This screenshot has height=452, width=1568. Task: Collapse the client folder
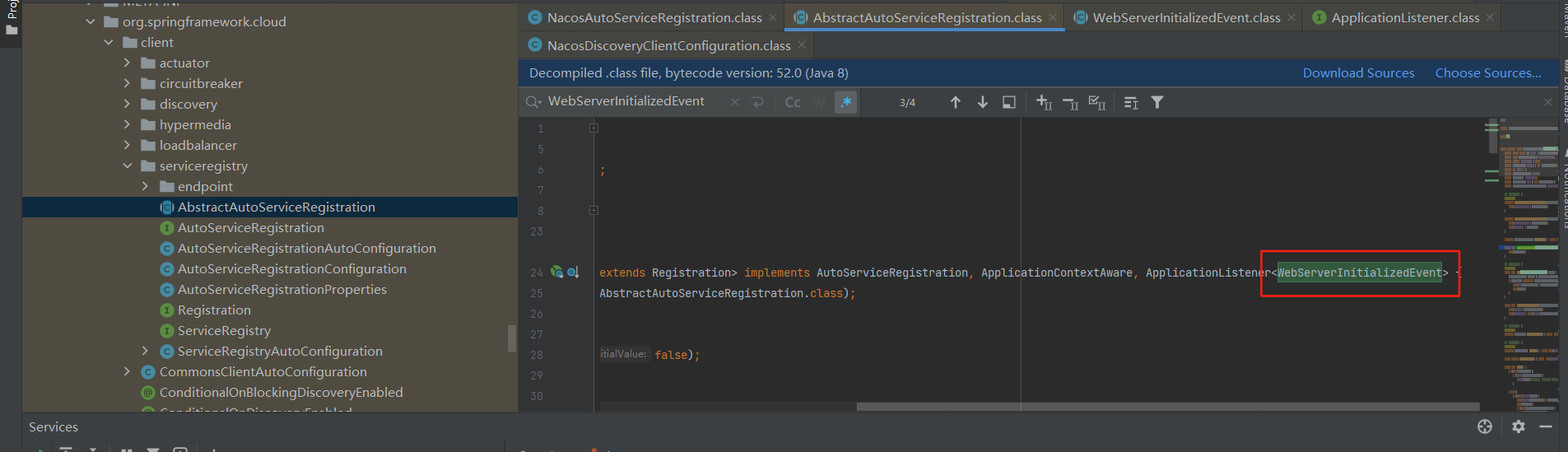coord(109,42)
